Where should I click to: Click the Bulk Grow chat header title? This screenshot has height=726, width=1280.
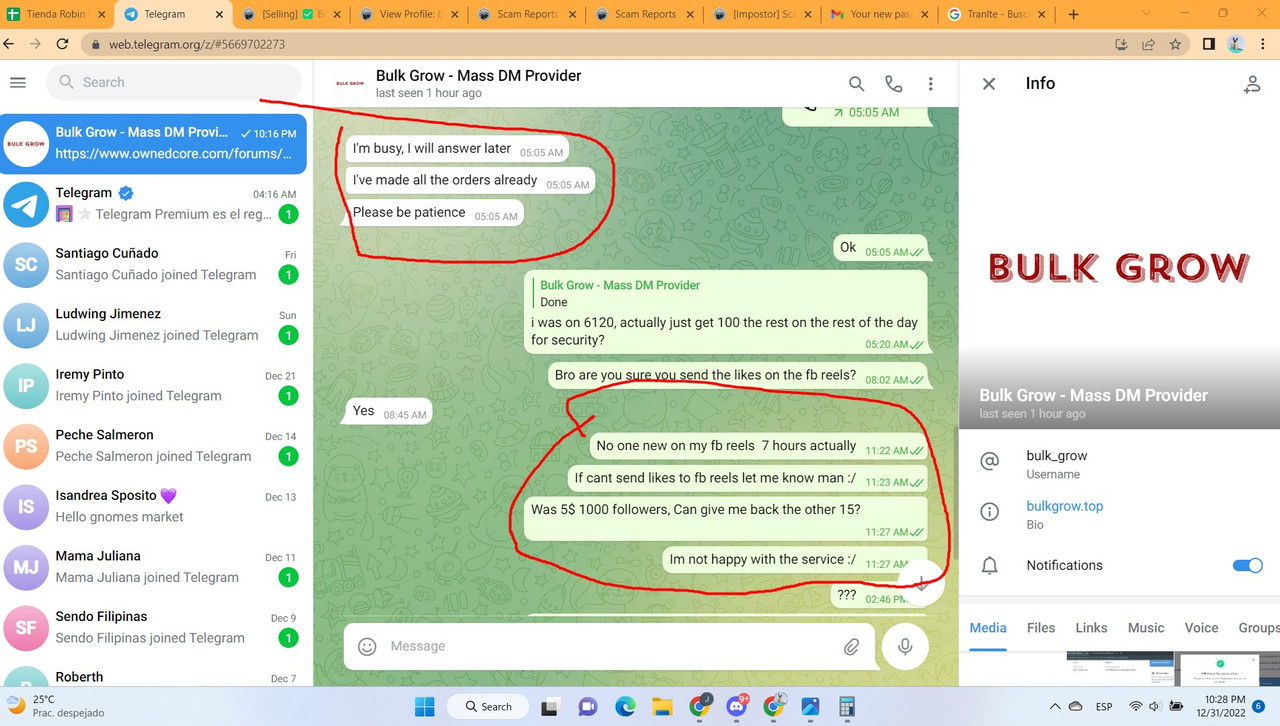pos(478,76)
